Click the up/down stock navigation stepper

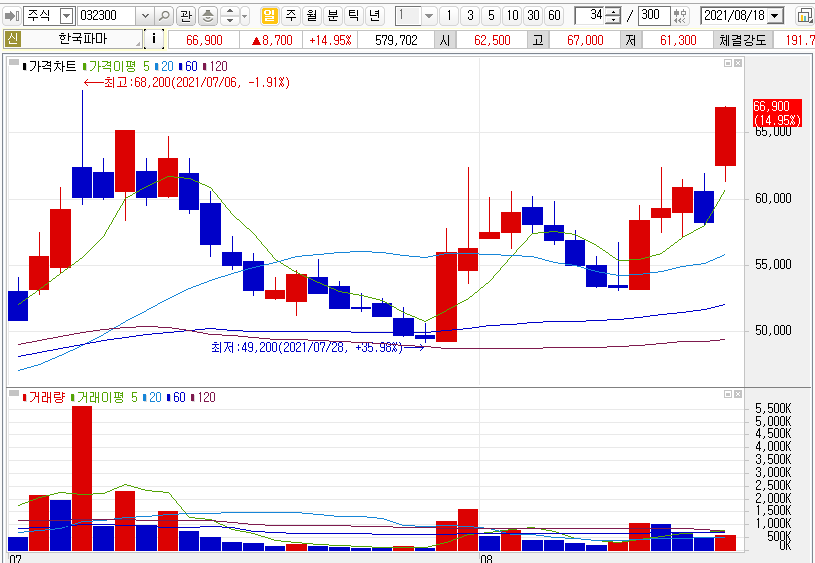[x=230, y=16]
